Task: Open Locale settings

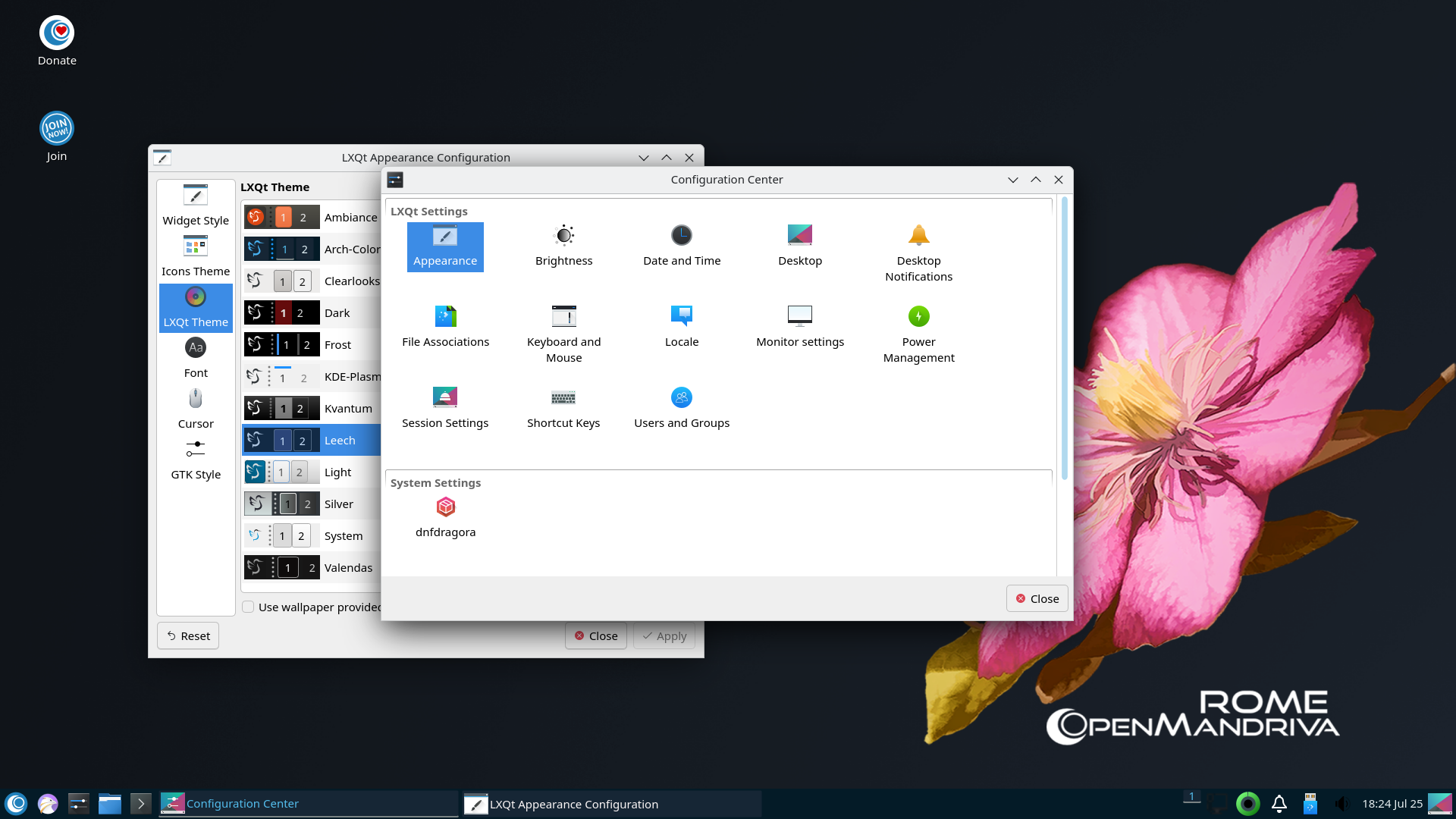Action: point(682,328)
